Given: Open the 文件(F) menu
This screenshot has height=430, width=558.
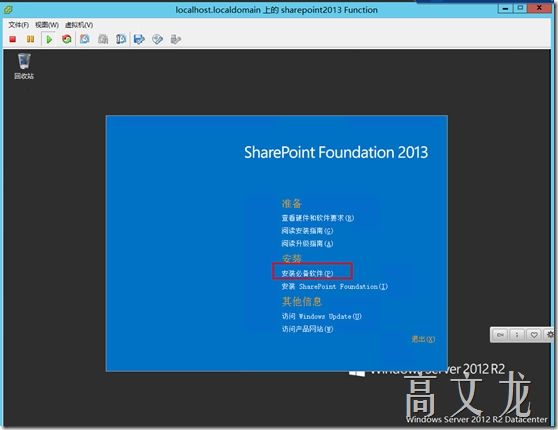Looking at the screenshot, I should [x=19, y=25].
